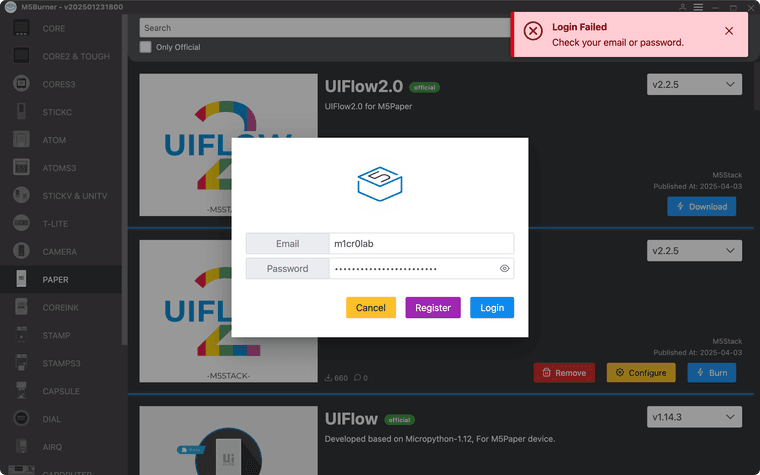The width and height of the screenshot is (760, 475).
Task: Click the DIAL device icon
Action: click(x=21, y=419)
